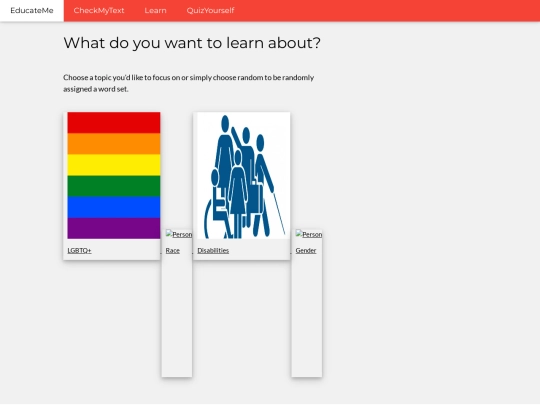Open the Disabilities topic link
540x405 pixels.
point(213,250)
